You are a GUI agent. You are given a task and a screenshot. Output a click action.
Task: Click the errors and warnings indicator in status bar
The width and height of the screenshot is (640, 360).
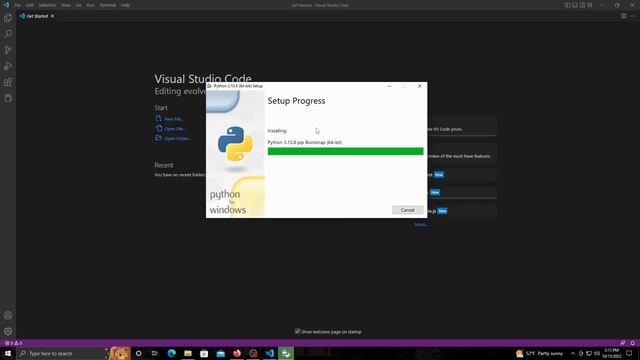click(13, 343)
